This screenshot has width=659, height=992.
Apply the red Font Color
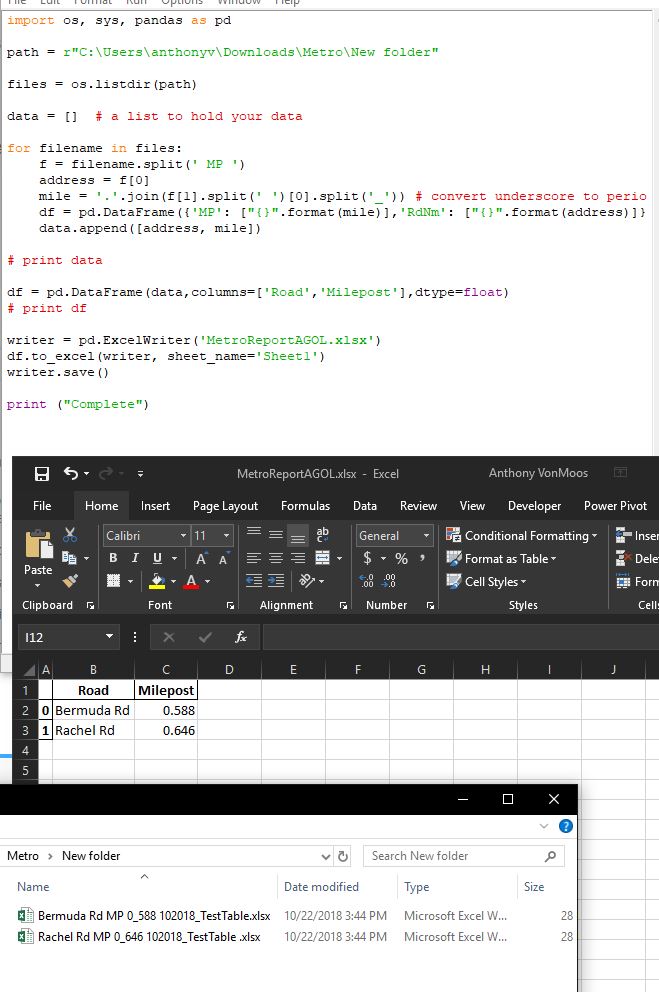[191, 581]
